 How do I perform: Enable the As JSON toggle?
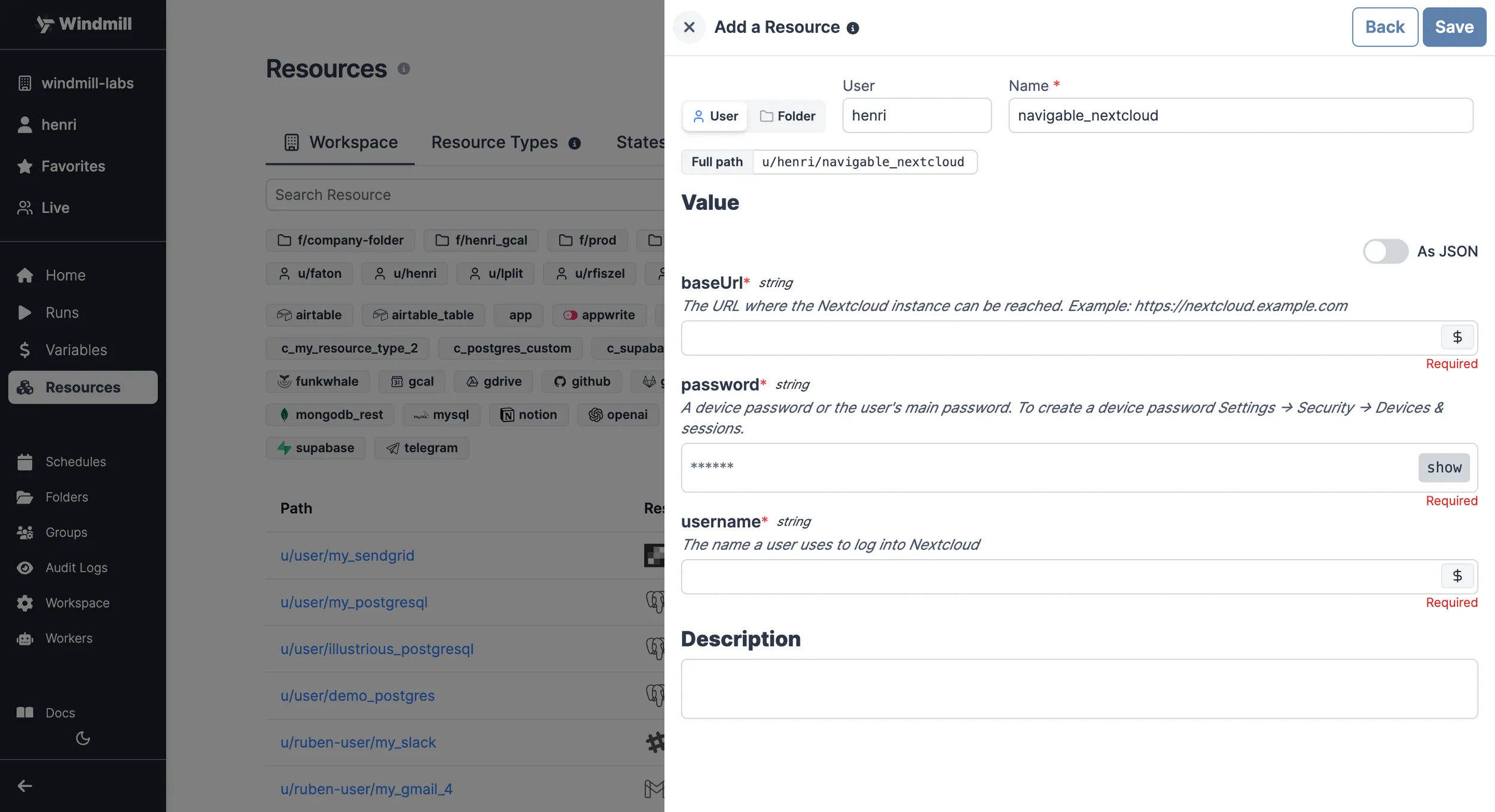tap(1385, 251)
